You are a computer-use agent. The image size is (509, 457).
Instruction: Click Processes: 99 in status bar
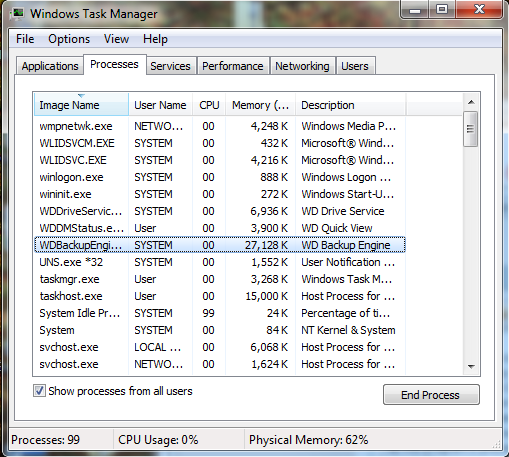point(45,440)
